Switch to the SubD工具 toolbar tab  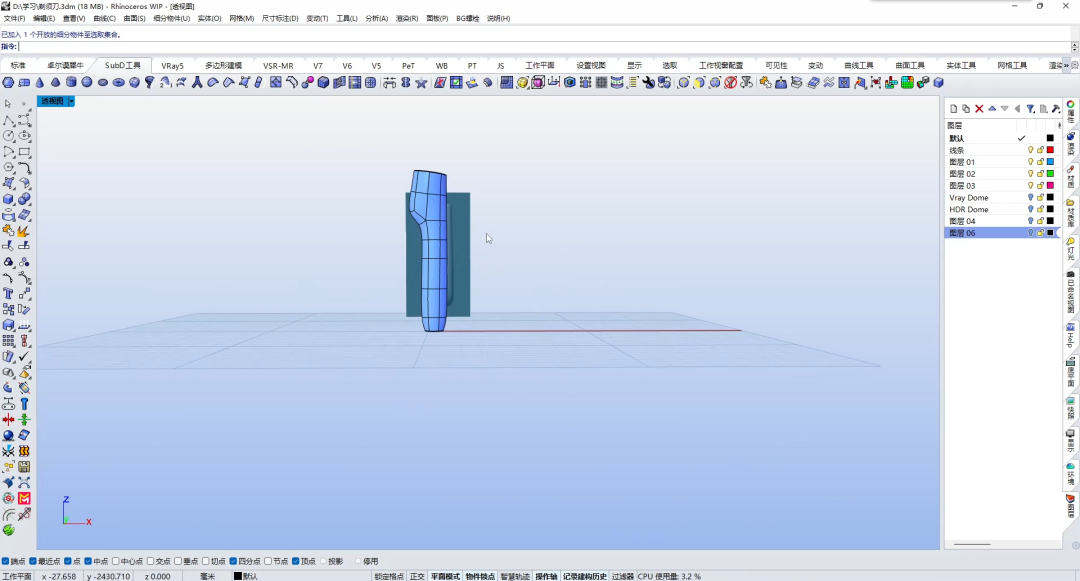123,65
